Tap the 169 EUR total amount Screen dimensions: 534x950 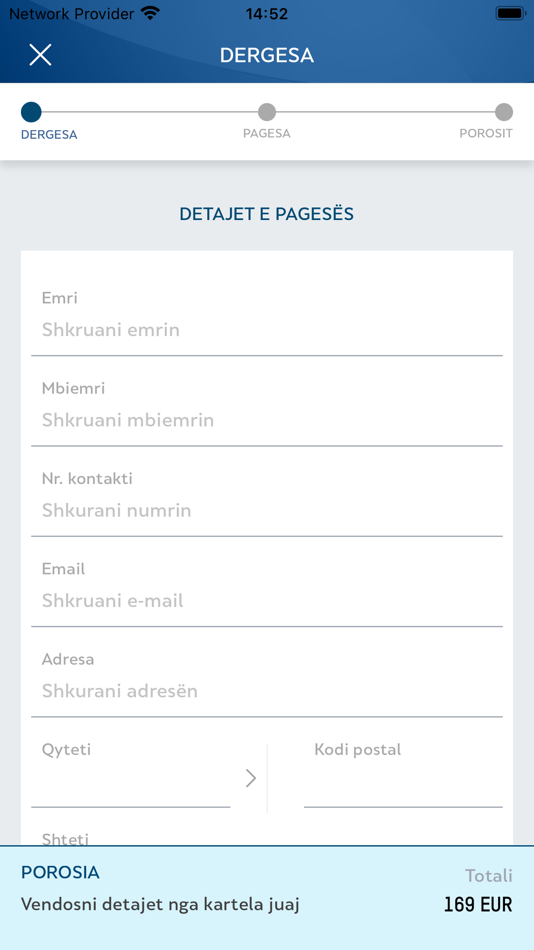478,905
